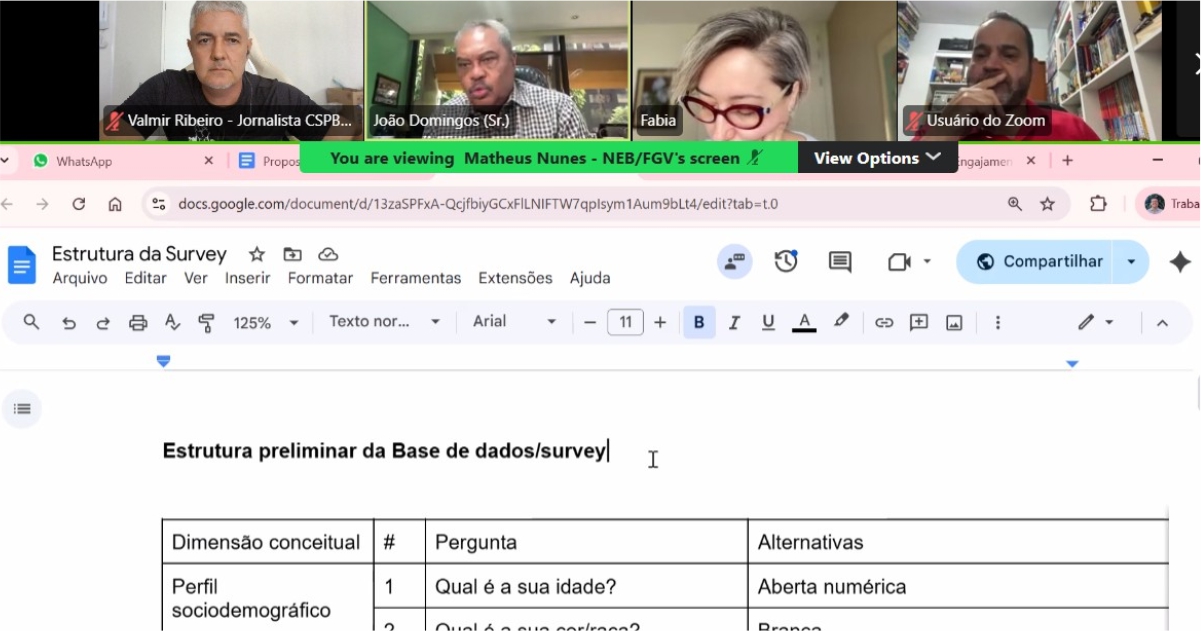1201x631 pixels.
Task: Open the Inserir menu
Action: click(247, 278)
